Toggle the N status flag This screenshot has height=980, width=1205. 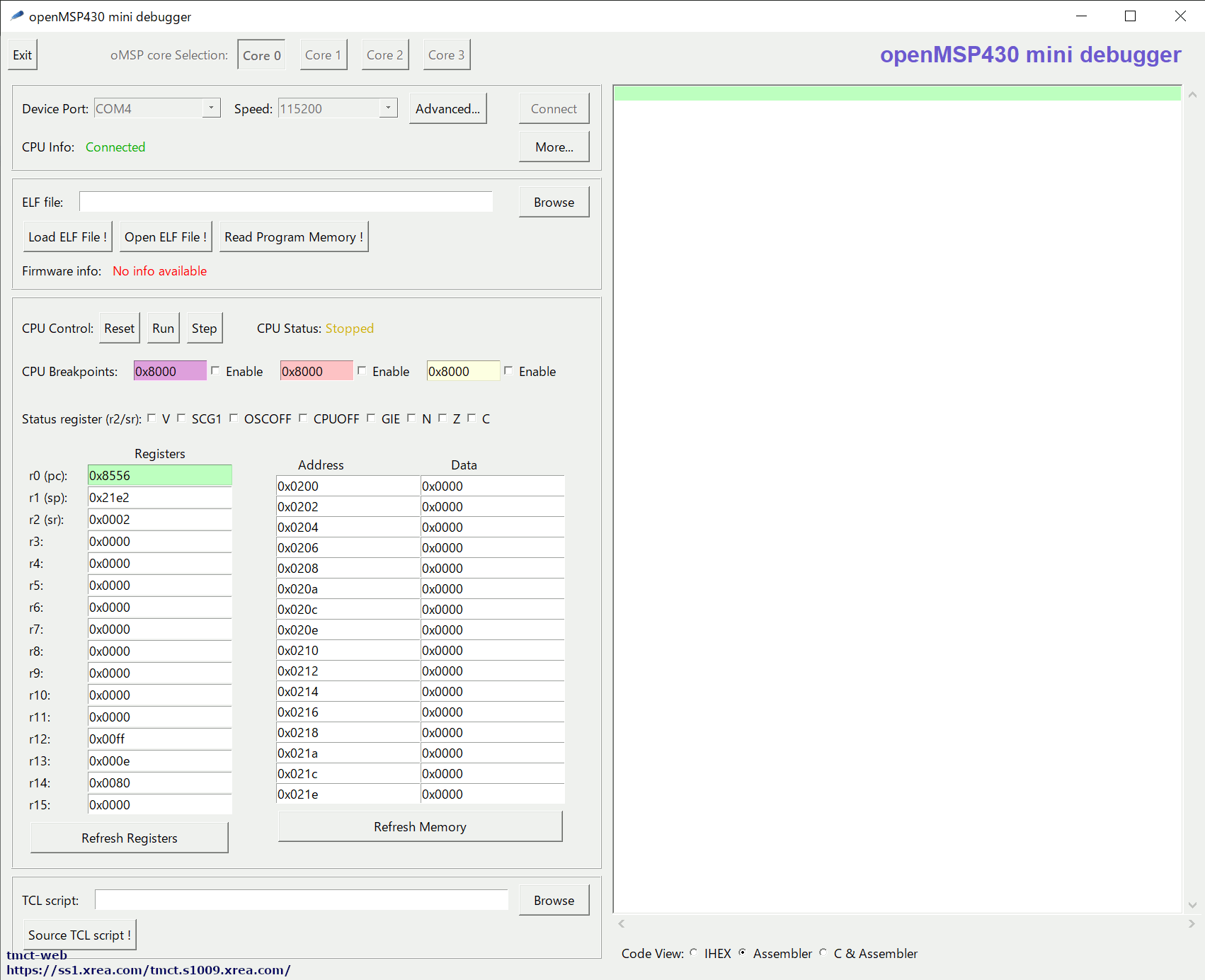coord(411,418)
